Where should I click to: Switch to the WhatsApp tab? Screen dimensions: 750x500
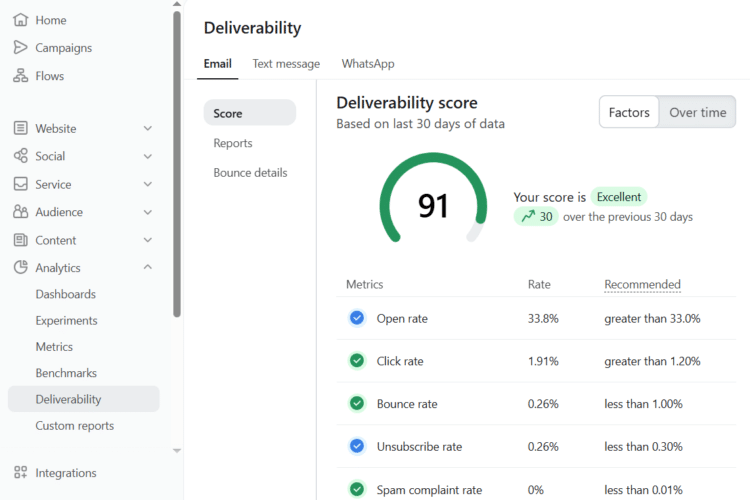[x=368, y=64]
